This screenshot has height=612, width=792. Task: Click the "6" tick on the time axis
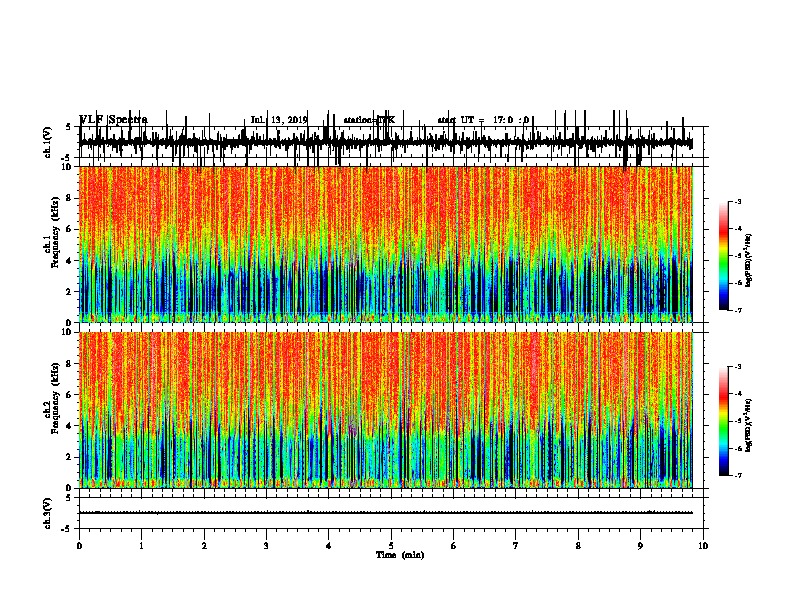(x=453, y=546)
